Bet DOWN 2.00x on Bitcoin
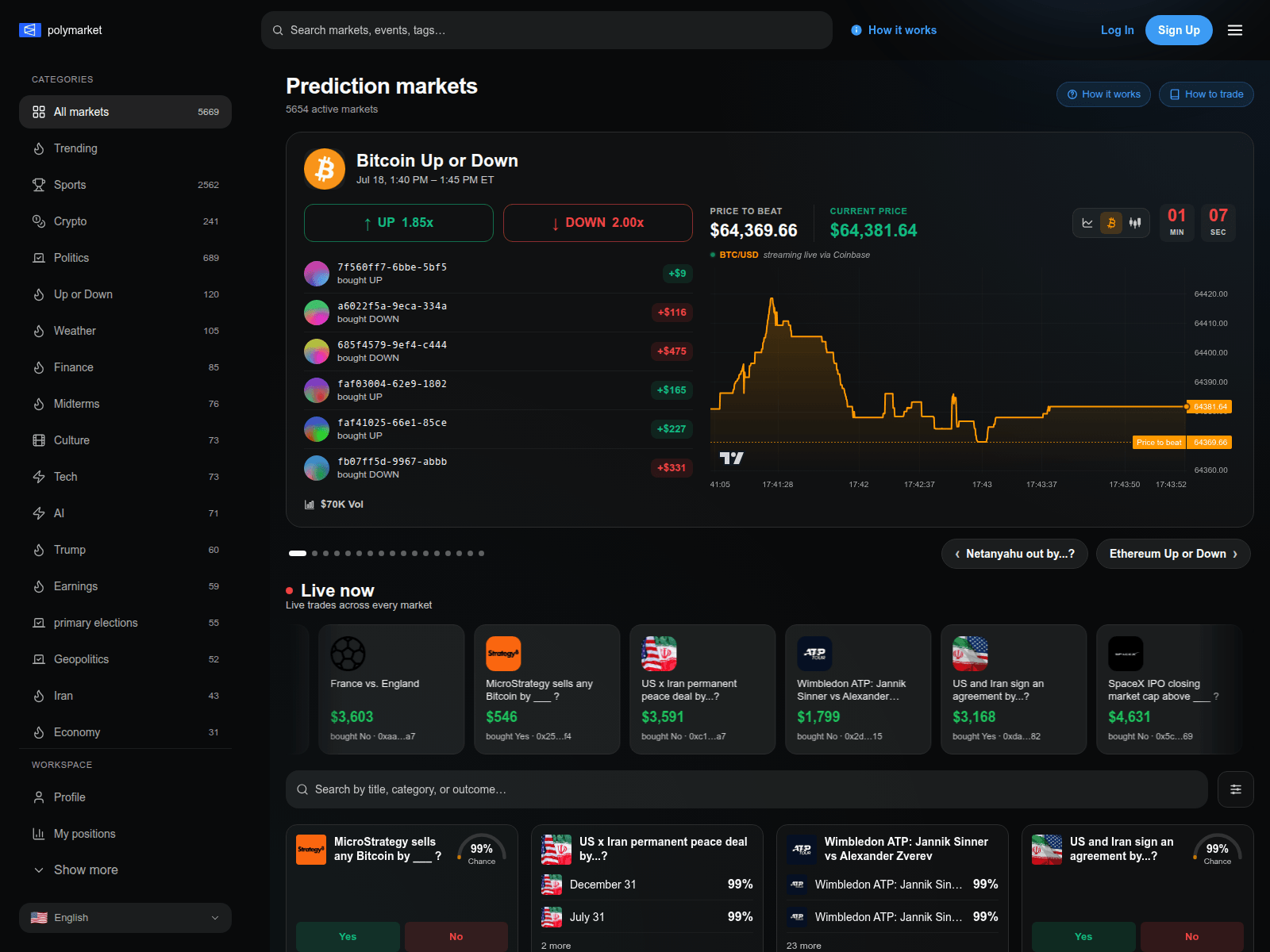This screenshot has width=1270, height=952. click(x=598, y=223)
